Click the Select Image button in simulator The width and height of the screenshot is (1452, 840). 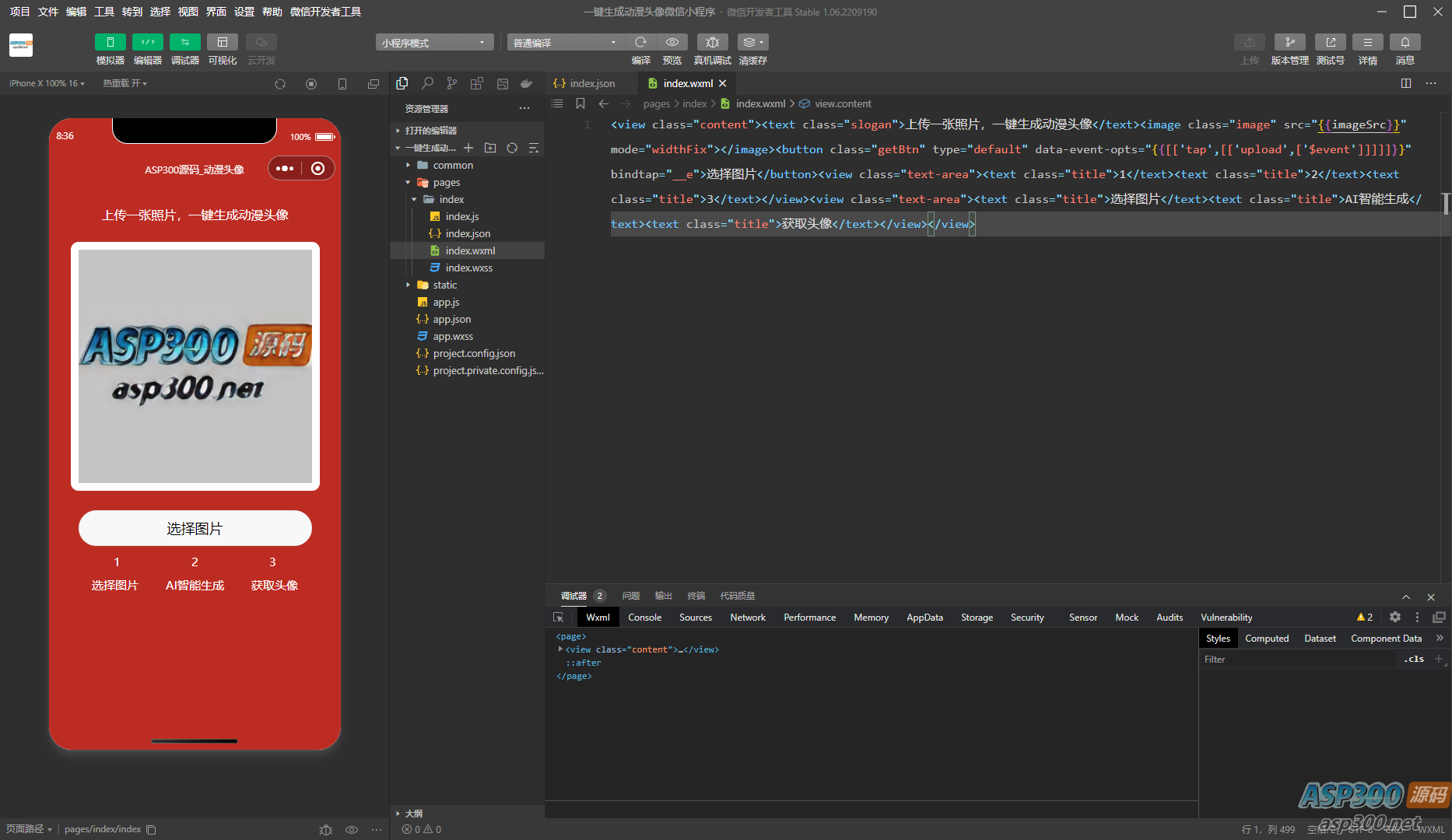click(x=195, y=528)
